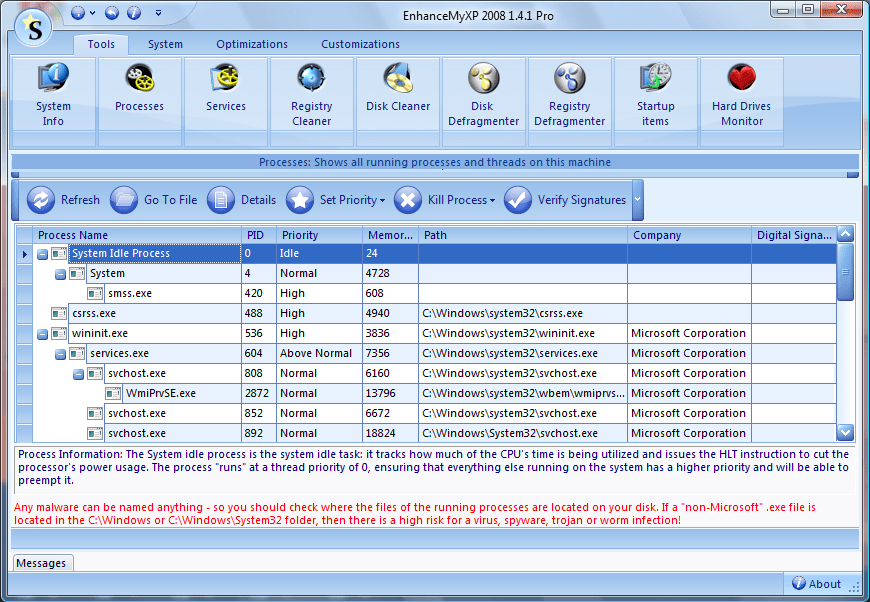
Task: Open the Registry Defragmenter
Action: pyautogui.click(x=569, y=95)
